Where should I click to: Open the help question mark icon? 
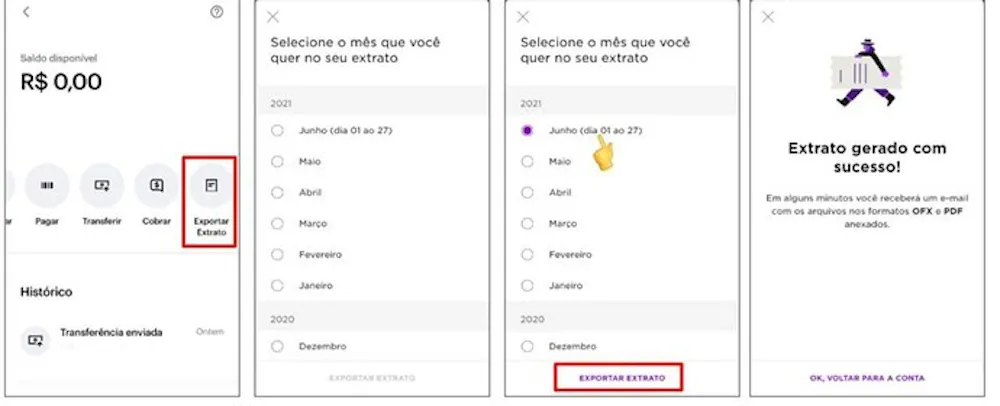[217, 13]
